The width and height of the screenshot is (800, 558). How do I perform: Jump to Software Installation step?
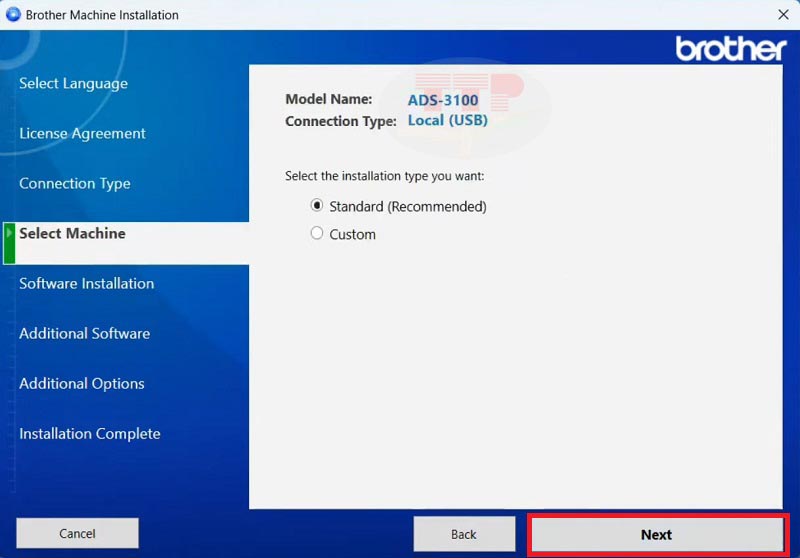coord(86,283)
